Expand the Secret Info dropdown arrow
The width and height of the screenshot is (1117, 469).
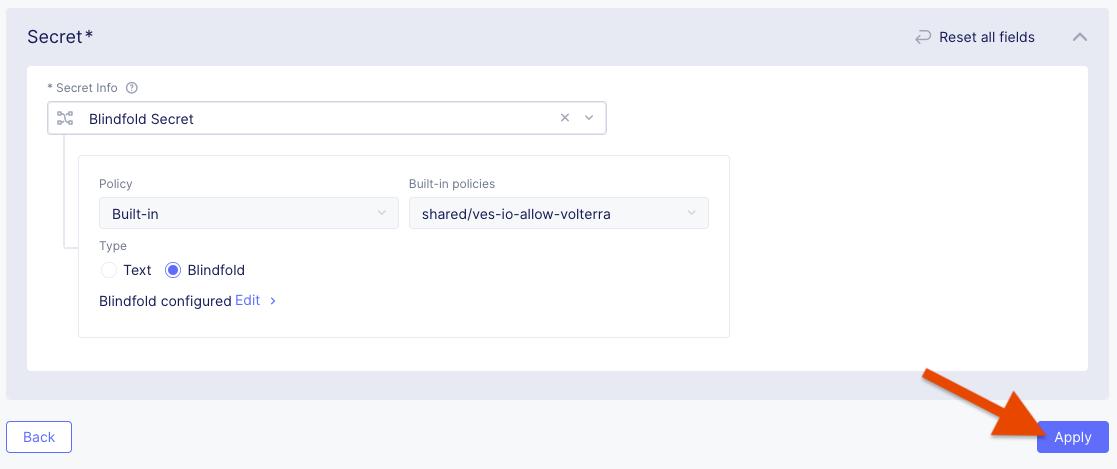[x=589, y=118]
